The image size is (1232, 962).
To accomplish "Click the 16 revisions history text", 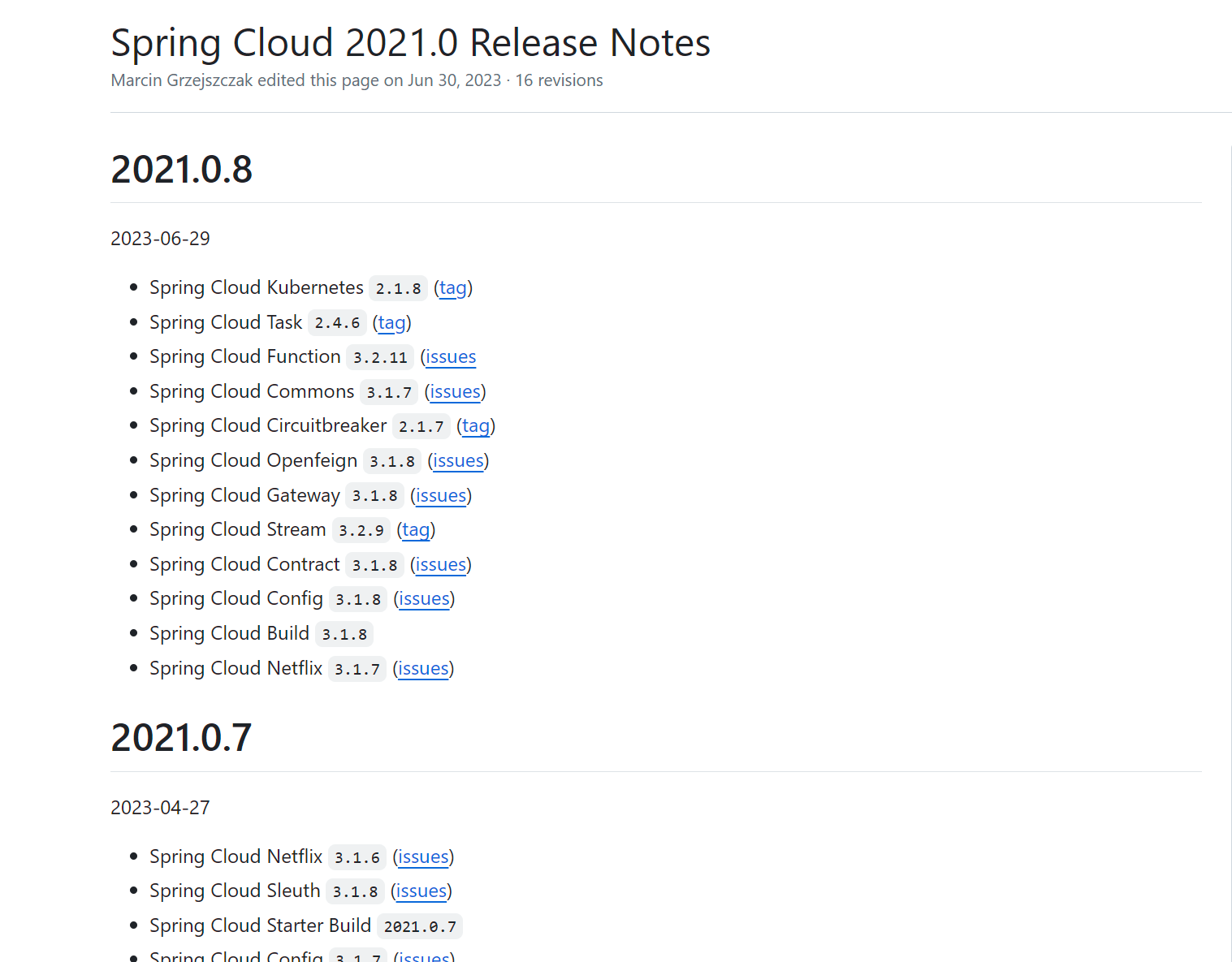I will (559, 80).
